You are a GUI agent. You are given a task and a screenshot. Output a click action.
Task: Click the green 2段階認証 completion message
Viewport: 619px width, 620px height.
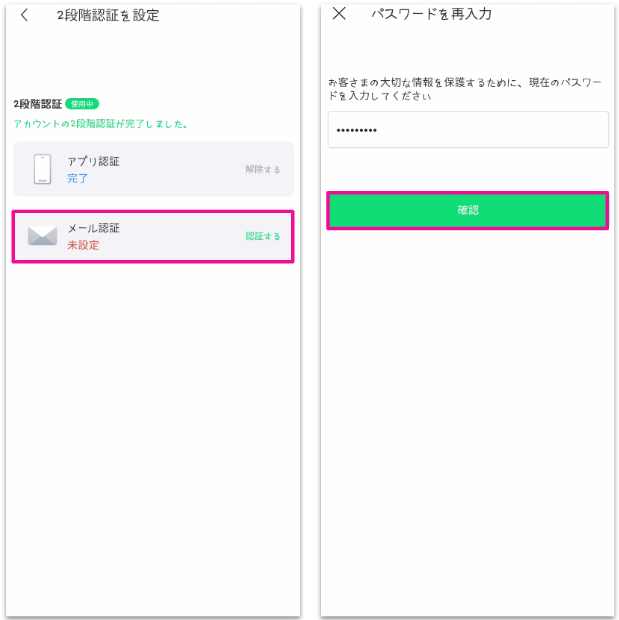click(101, 124)
